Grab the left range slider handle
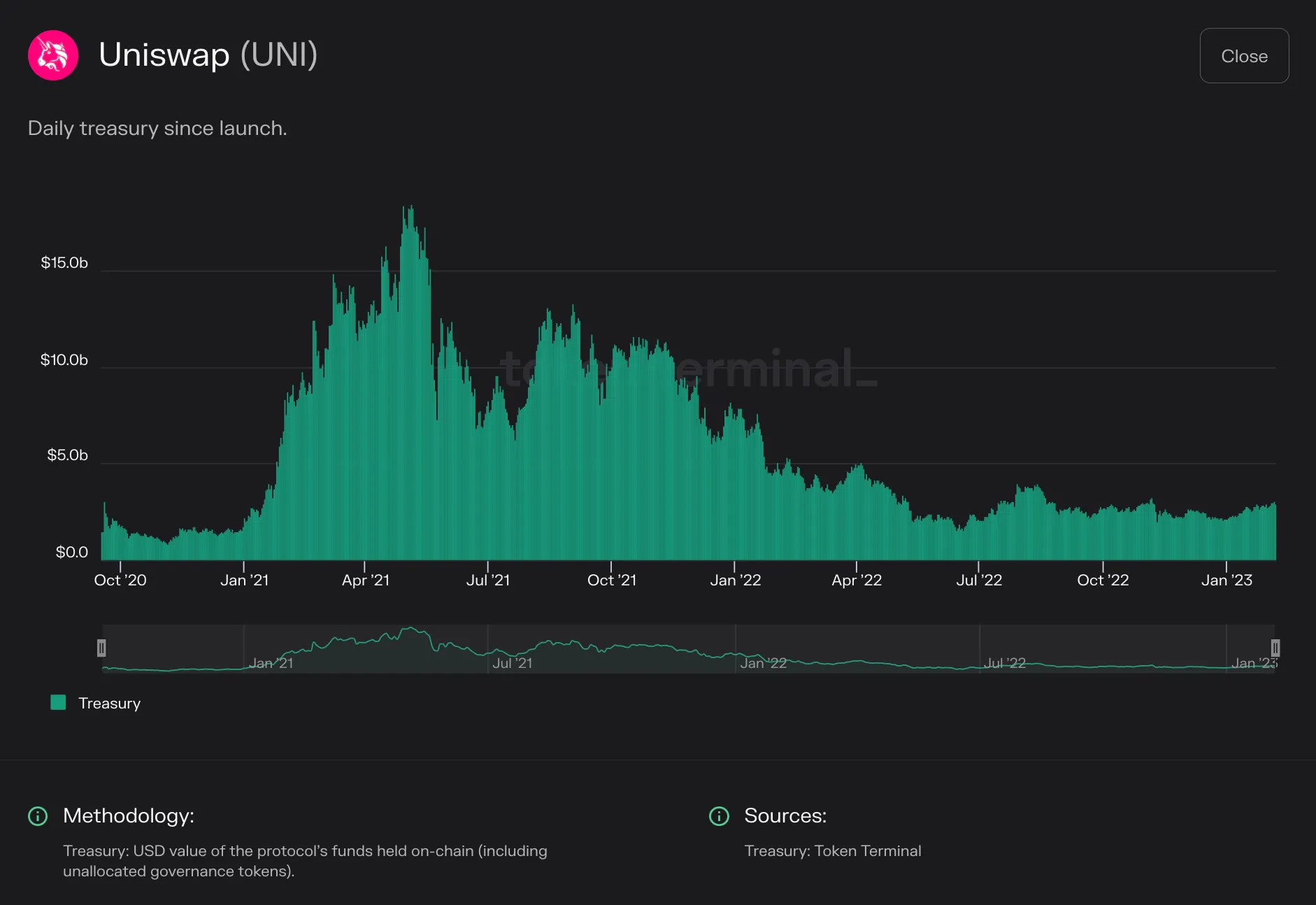 coord(101,648)
